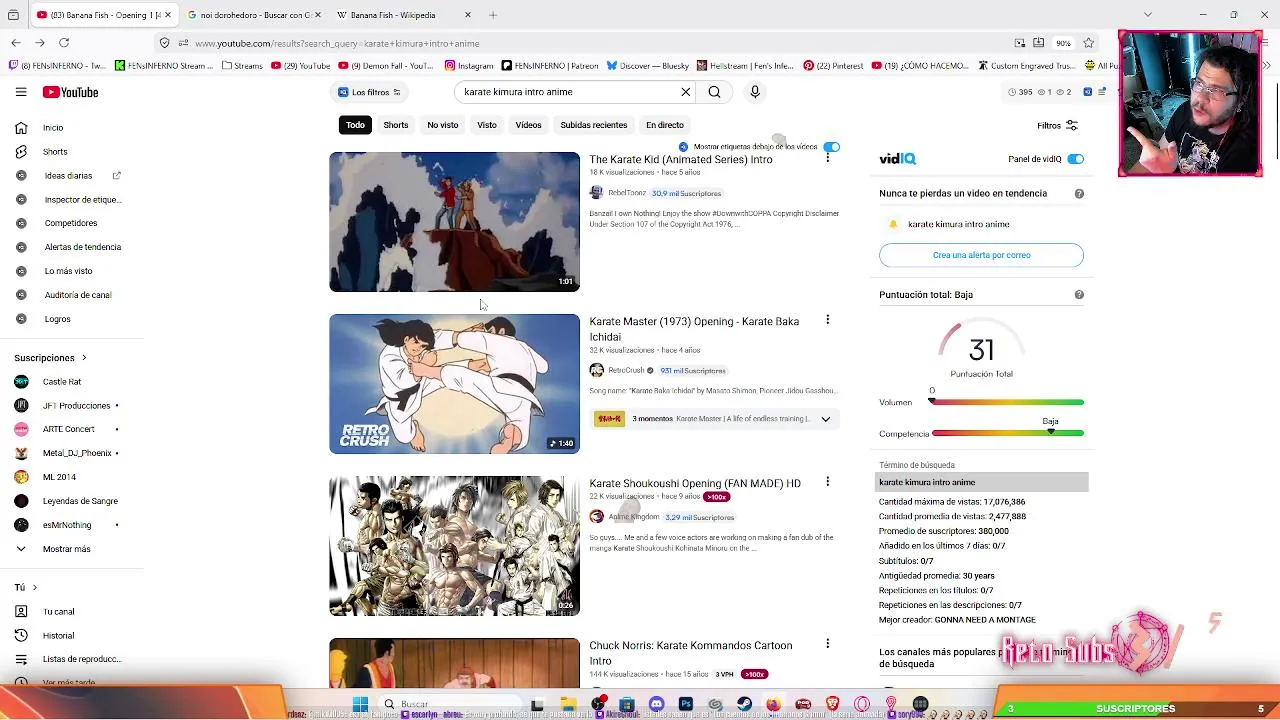Open Discord from the taskbar

click(x=656, y=705)
